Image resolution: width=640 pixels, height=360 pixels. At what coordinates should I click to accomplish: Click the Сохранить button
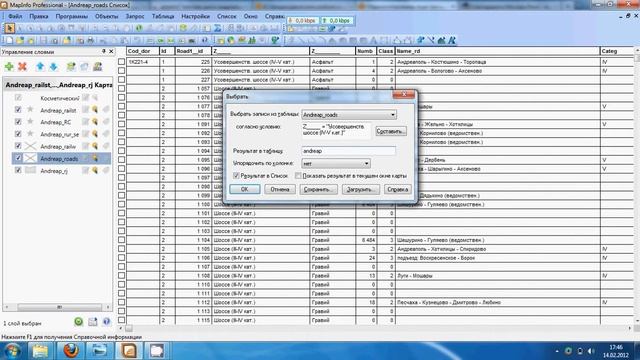click(318, 189)
